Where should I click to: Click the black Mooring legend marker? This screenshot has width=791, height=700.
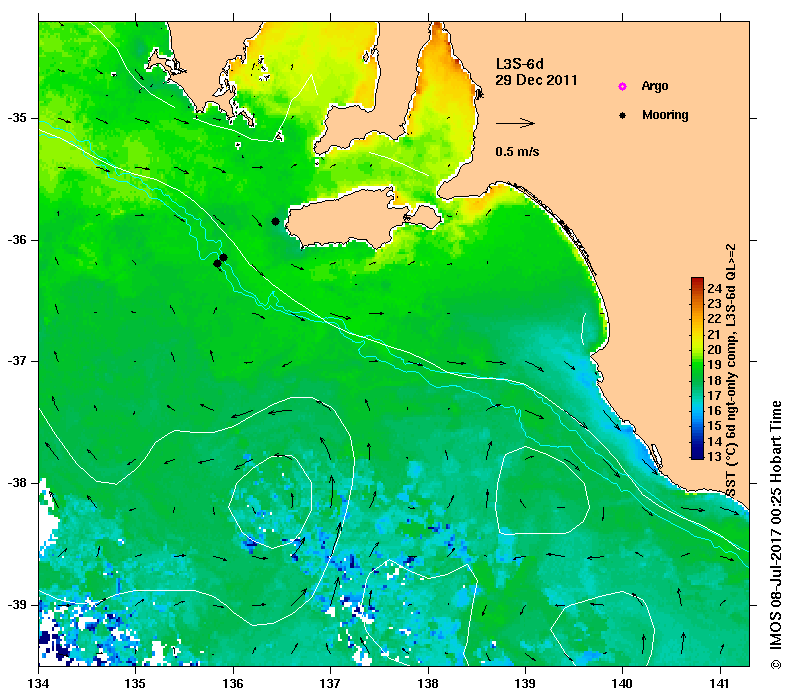click(623, 115)
